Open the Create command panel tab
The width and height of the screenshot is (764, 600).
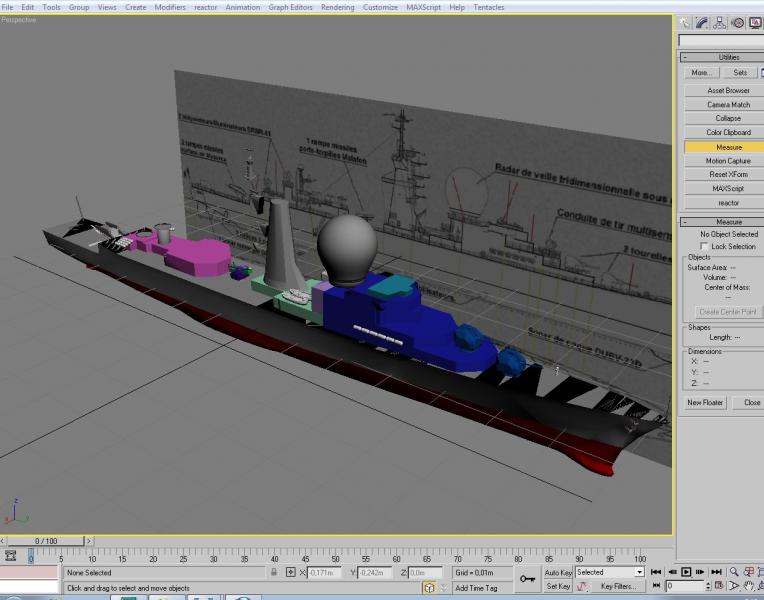tap(685, 23)
